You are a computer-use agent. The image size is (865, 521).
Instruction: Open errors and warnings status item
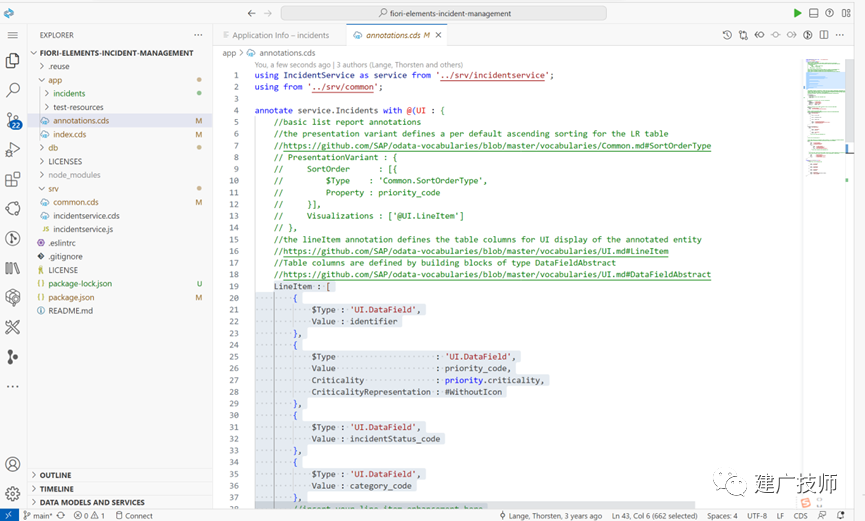point(89,515)
